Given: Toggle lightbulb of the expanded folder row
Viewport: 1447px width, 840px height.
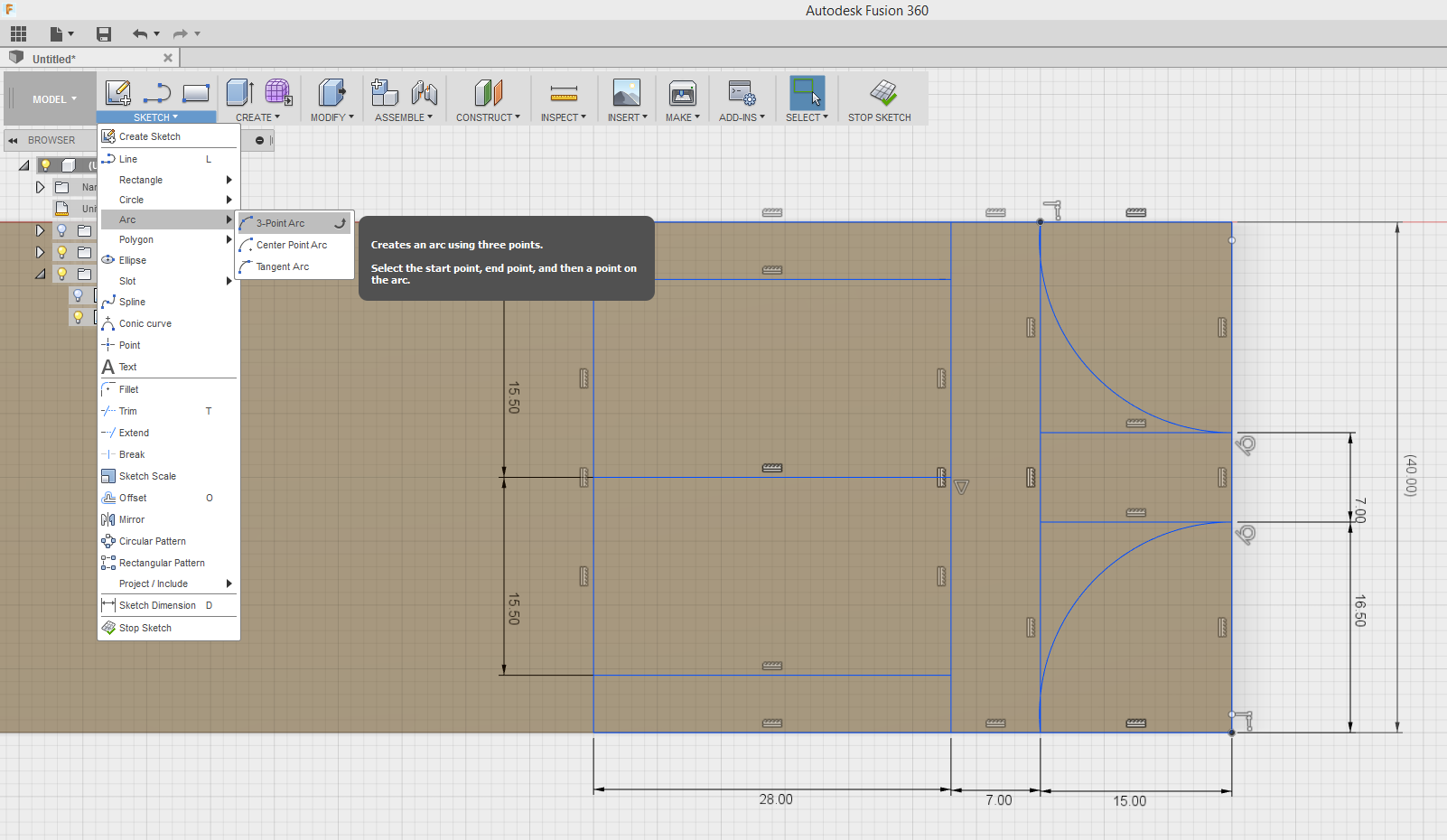Looking at the screenshot, I should click(62, 274).
